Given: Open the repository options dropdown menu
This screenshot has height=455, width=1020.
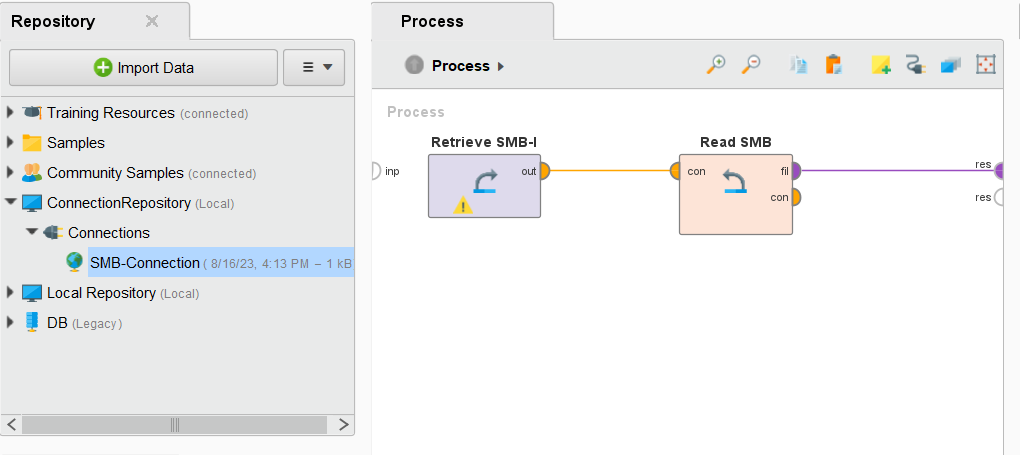Looking at the screenshot, I should (314, 68).
